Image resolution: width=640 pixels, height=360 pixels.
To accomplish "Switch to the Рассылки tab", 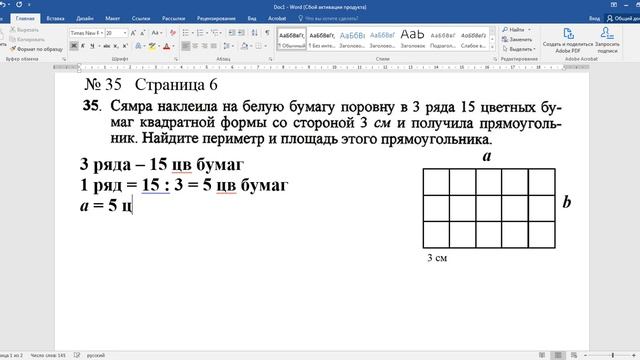I will tap(173, 18).
